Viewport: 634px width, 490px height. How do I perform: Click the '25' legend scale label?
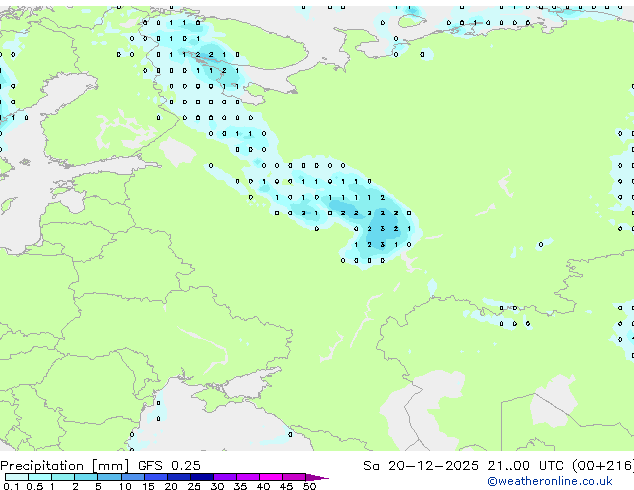(194, 486)
